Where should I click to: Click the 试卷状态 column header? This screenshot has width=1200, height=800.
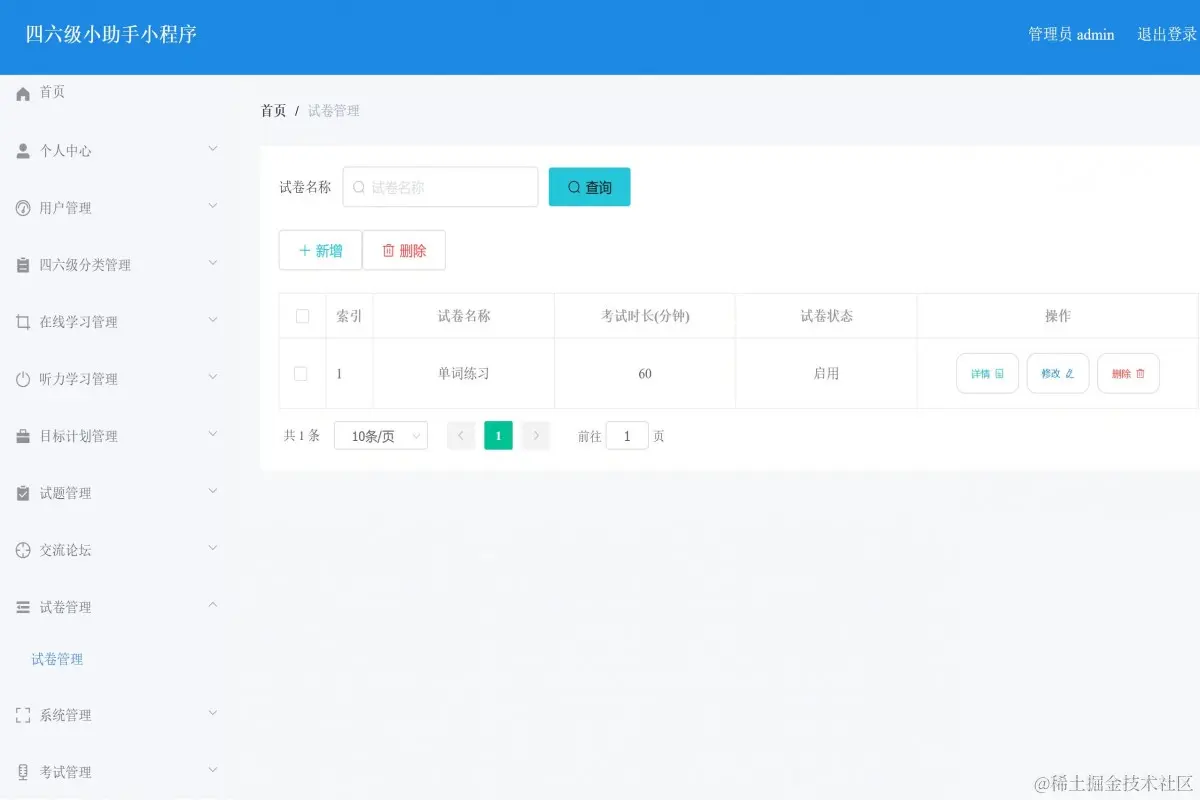tap(826, 316)
